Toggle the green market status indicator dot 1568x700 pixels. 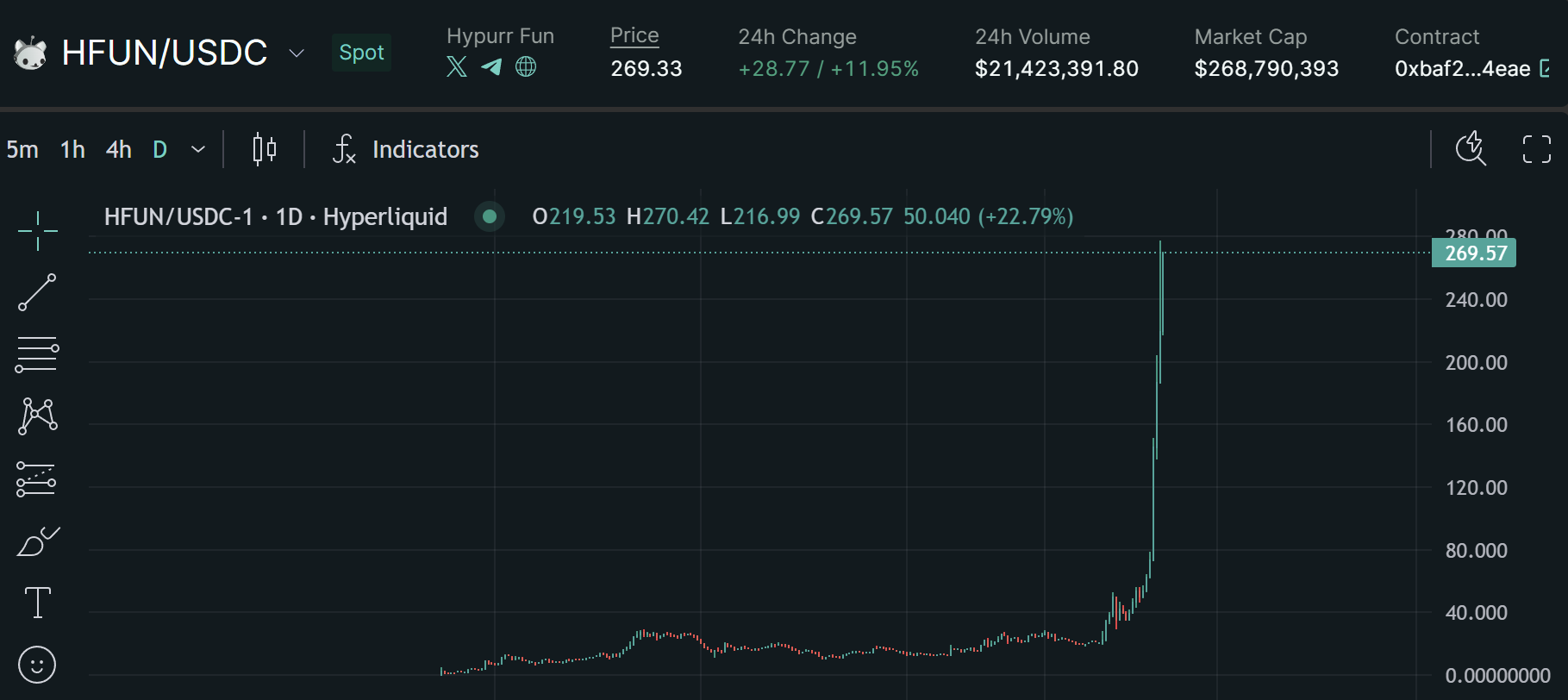(490, 216)
